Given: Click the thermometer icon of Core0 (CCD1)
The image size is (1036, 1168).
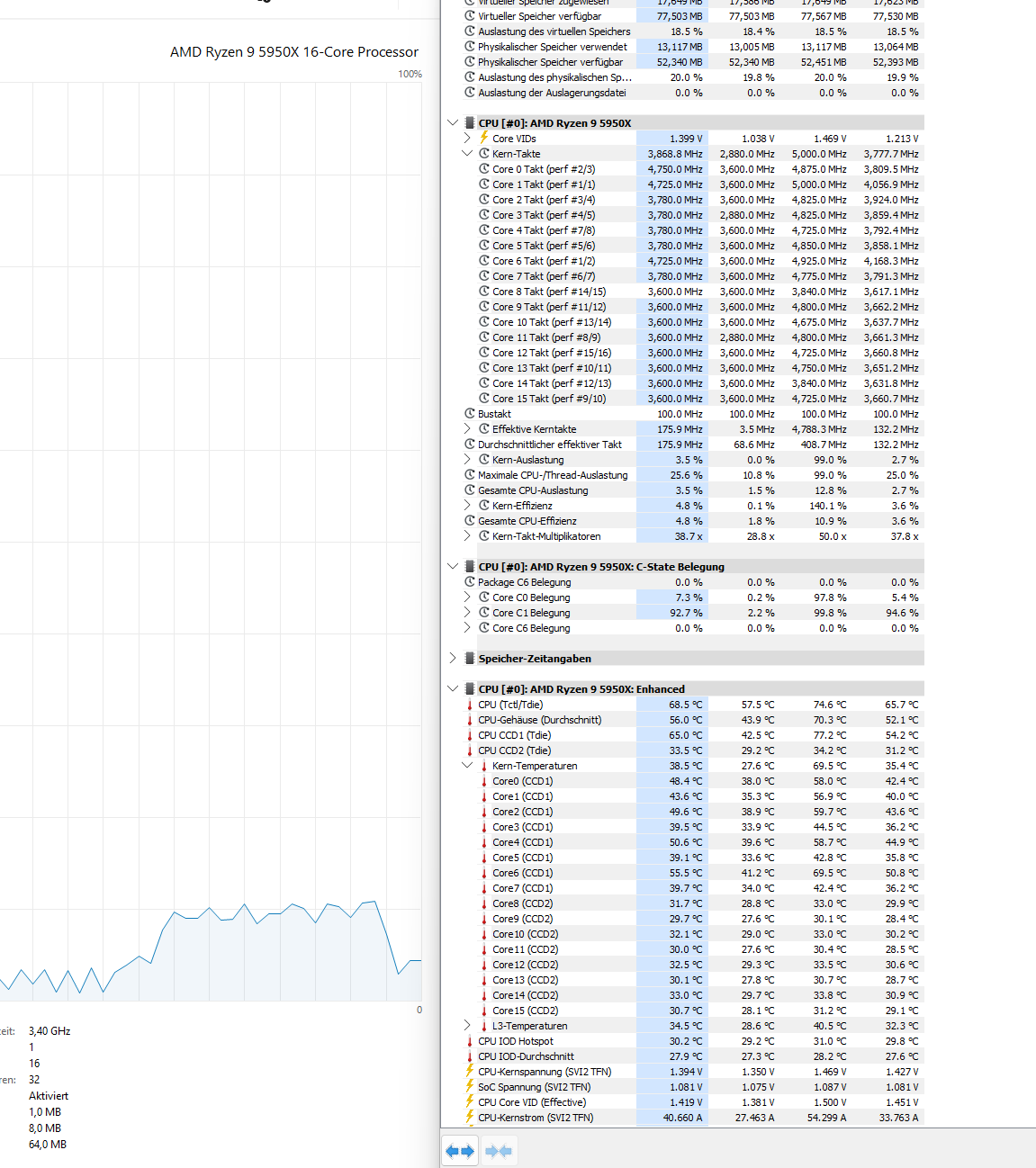Looking at the screenshot, I should [x=484, y=781].
